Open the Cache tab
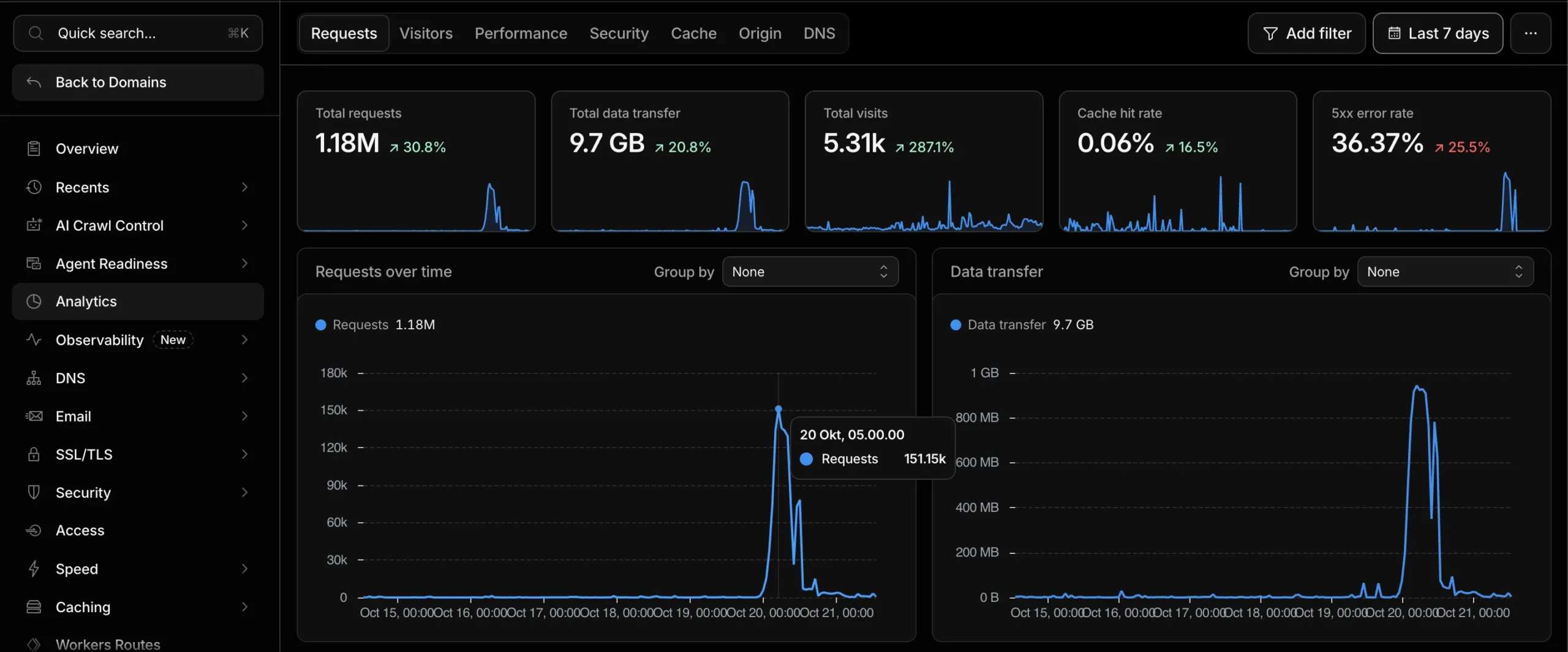Viewport: 1568px width, 652px height. (x=693, y=33)
